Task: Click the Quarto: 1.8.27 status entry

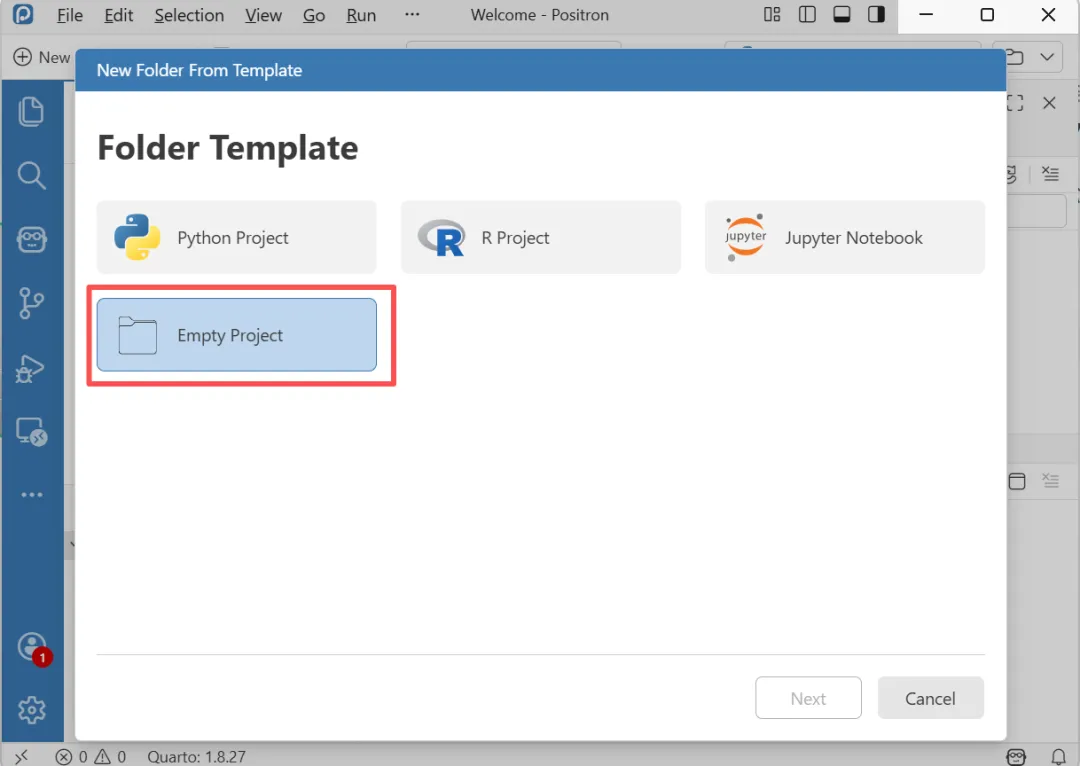Action: [196, 756]
